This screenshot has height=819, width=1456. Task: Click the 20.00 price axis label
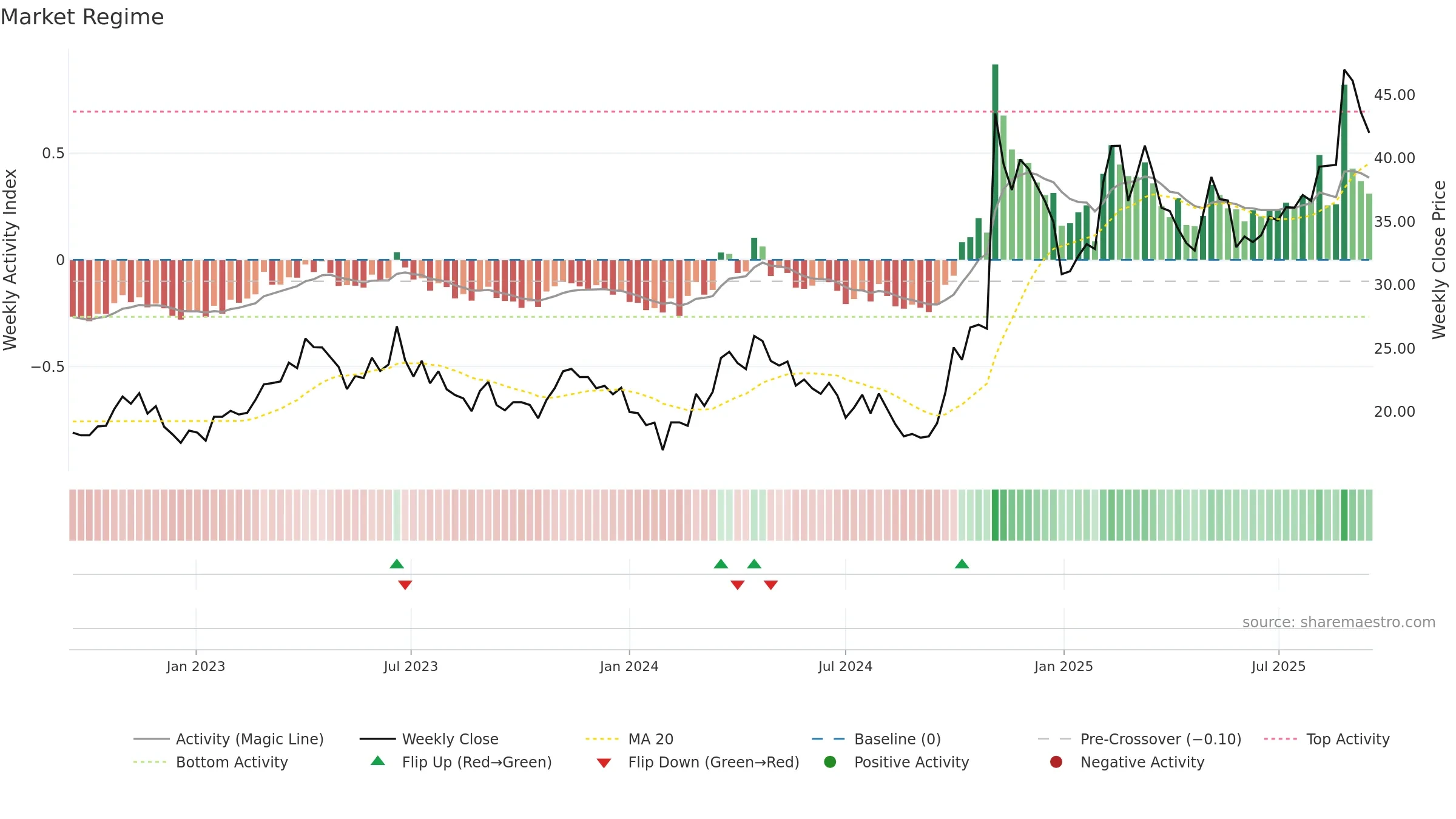[1395, 412]
